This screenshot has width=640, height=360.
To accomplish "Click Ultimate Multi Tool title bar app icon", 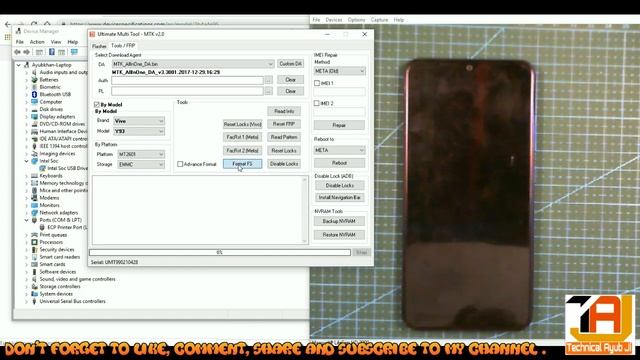I will click(92, 34).
